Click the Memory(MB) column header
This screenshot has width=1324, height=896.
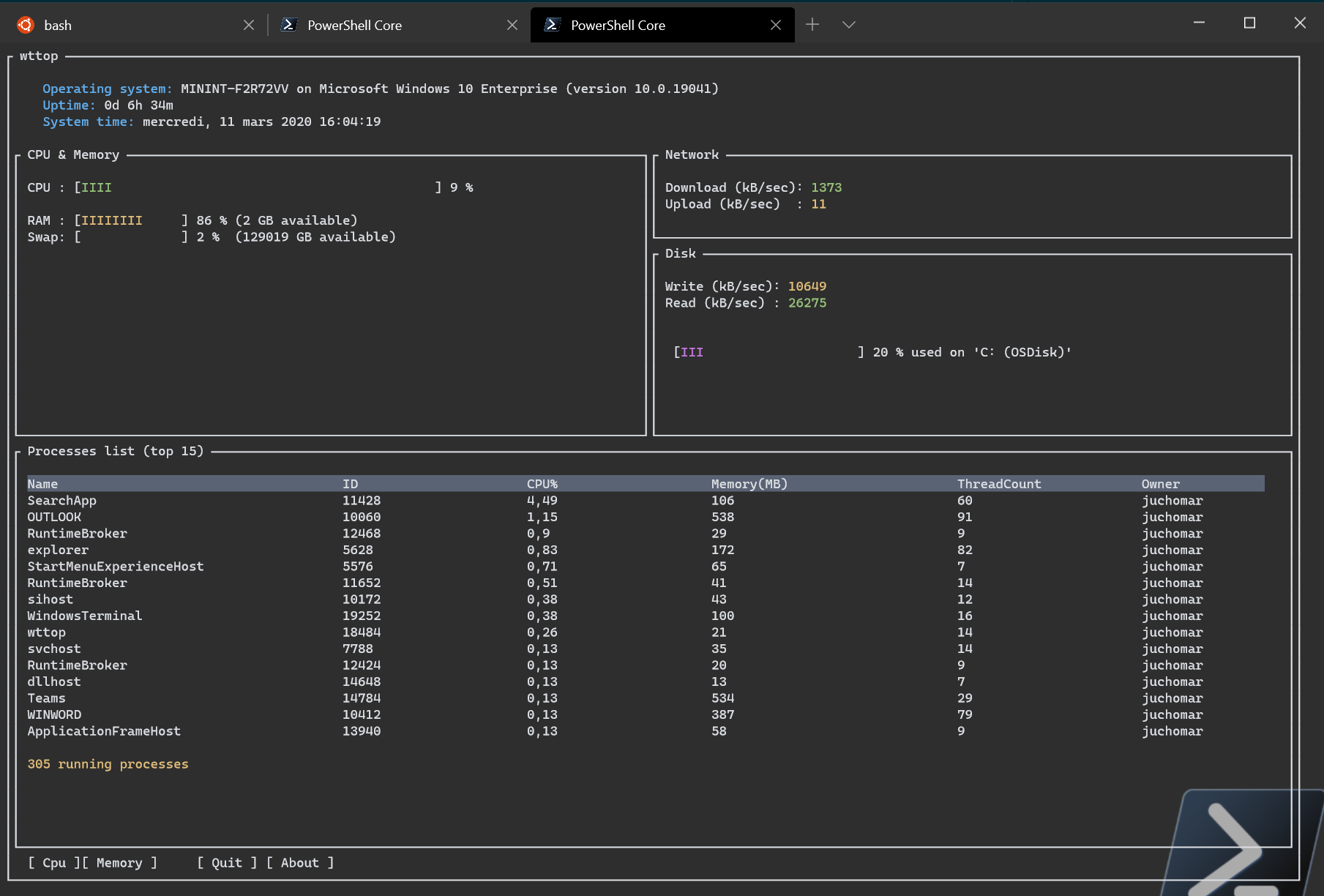749,484
